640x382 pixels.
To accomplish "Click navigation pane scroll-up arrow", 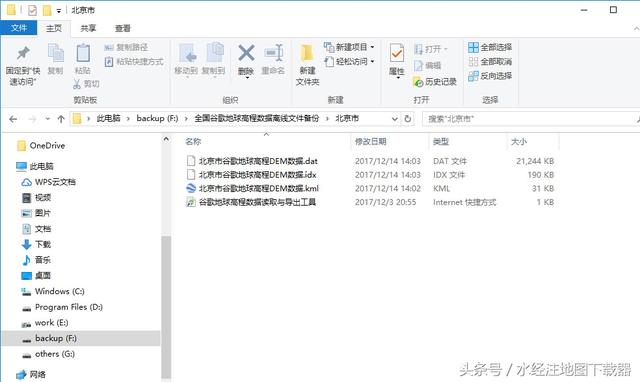I will (x=166, y=139).
